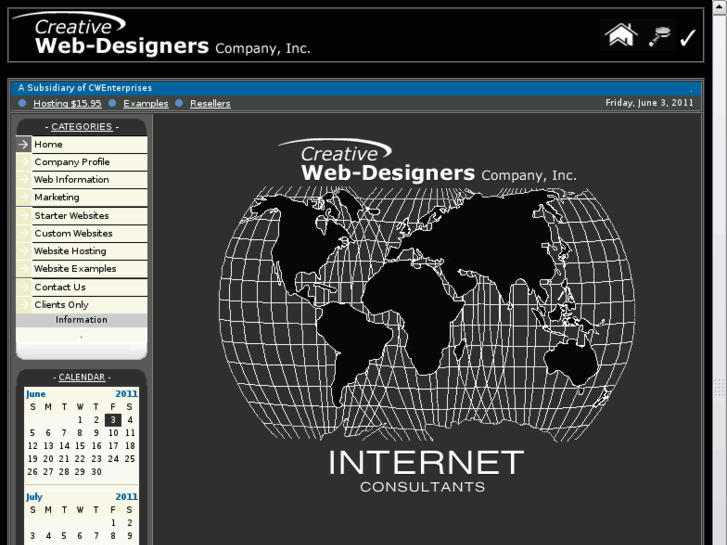Open the Clients Only area
This screenshot has height=545, width=727.
[x=61, y=305]
